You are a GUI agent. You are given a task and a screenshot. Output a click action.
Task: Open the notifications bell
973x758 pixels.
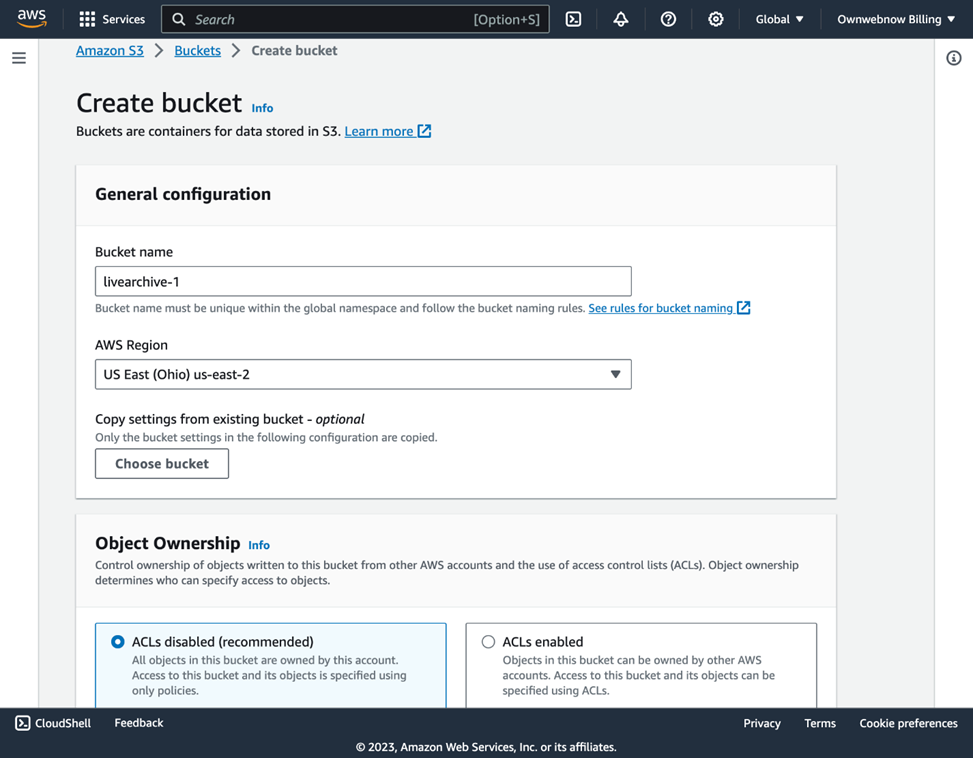tap(621, 19)
